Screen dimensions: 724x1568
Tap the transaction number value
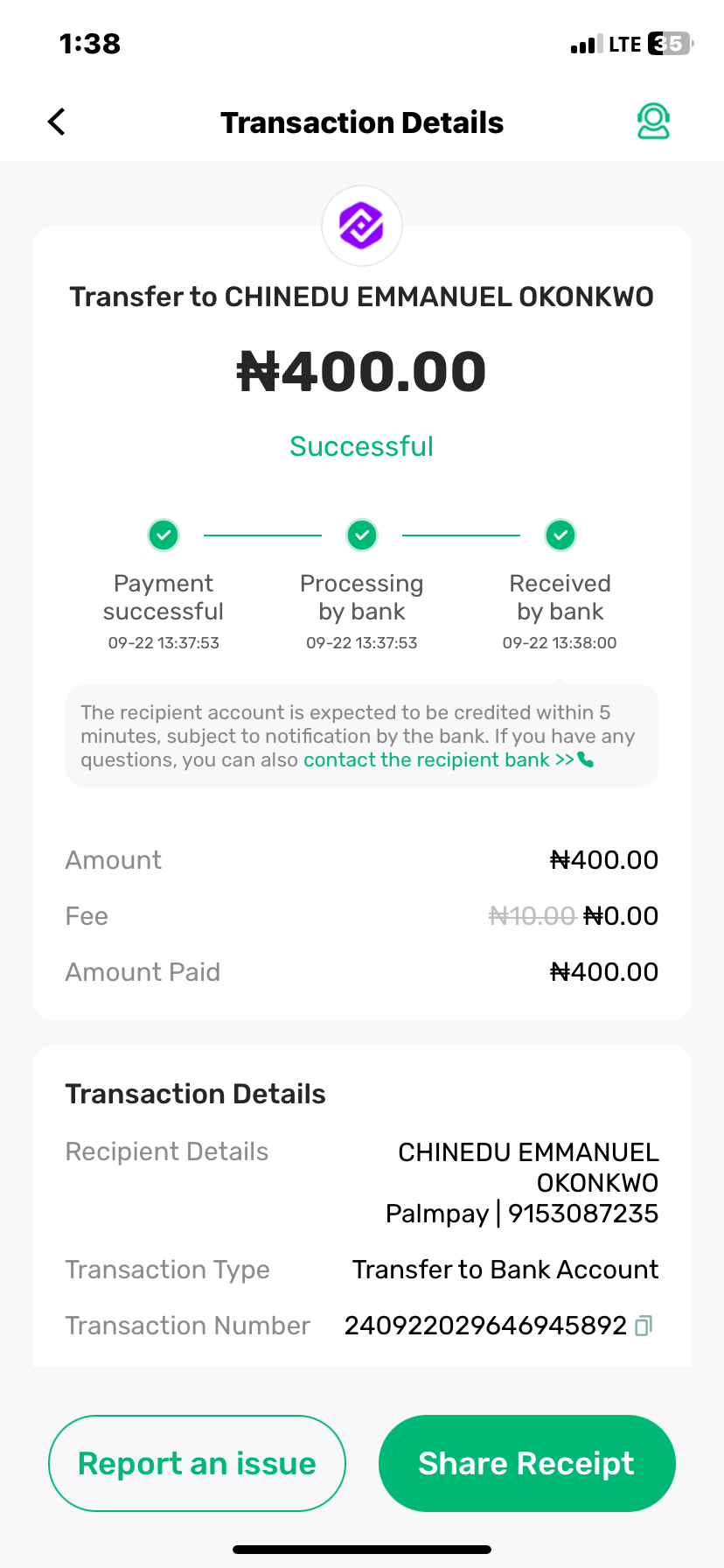(485, 1326)
